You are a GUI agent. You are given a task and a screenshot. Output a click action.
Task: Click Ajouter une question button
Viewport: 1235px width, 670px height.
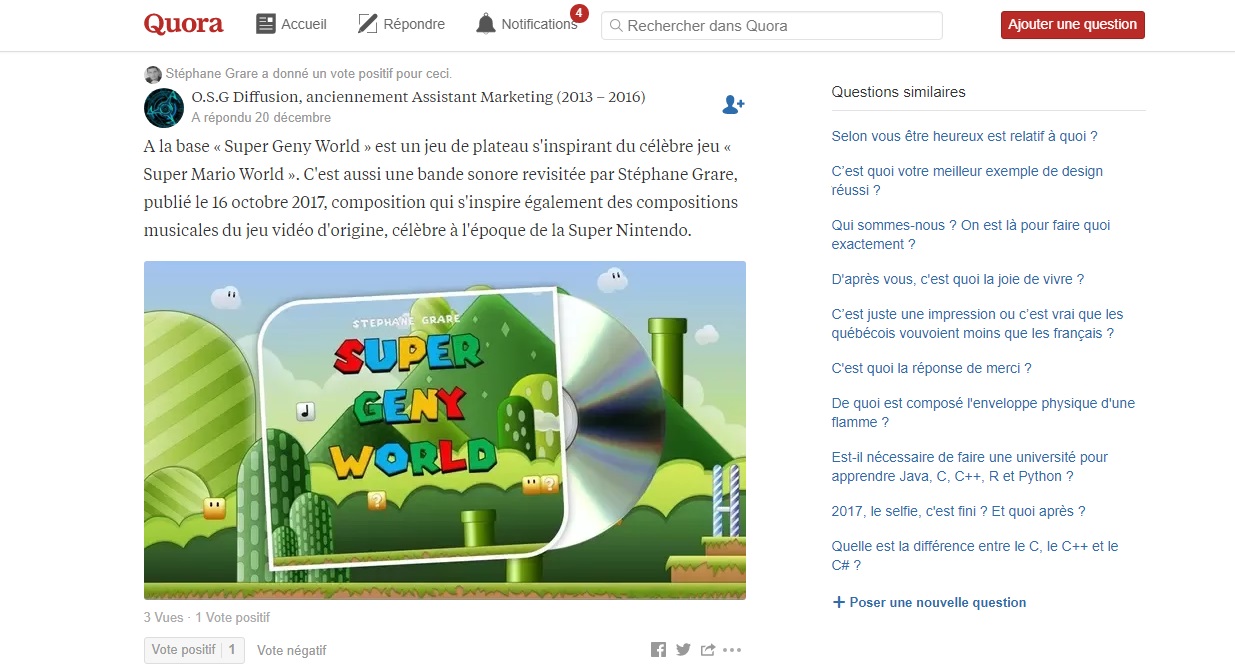1073,25
